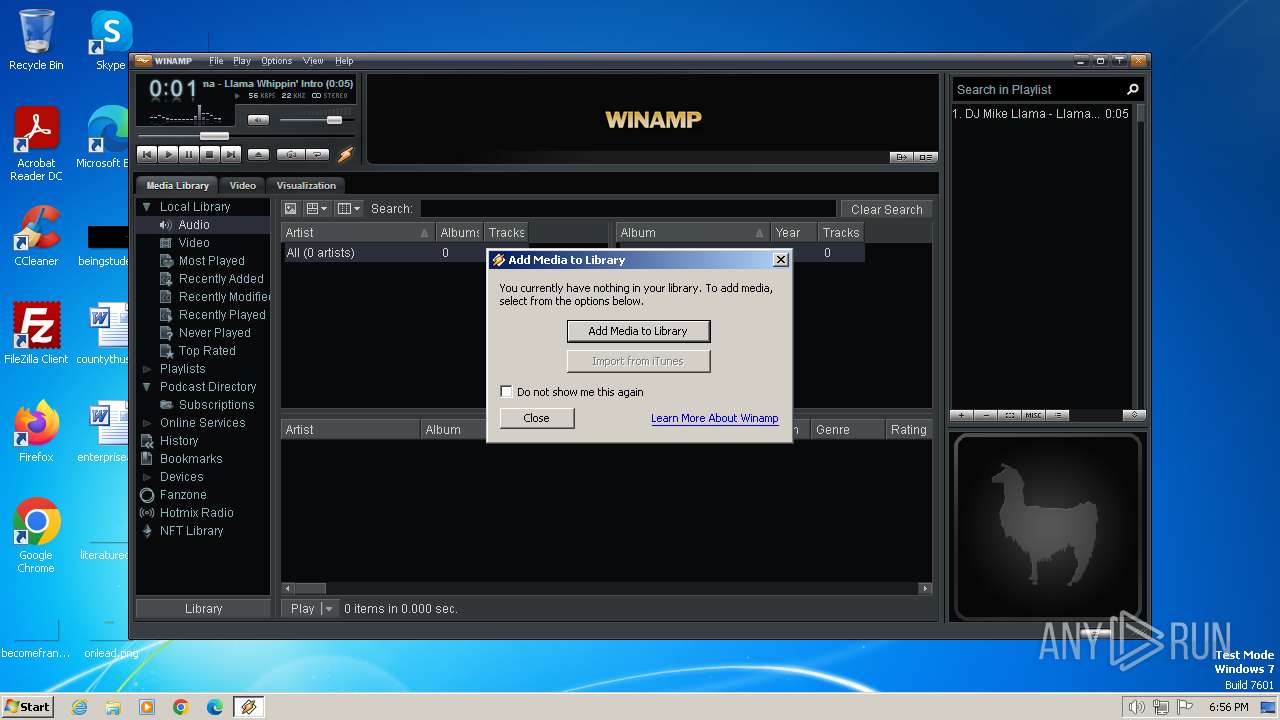
Task: Click the Clear Search button
Action: tap(886, 209)
